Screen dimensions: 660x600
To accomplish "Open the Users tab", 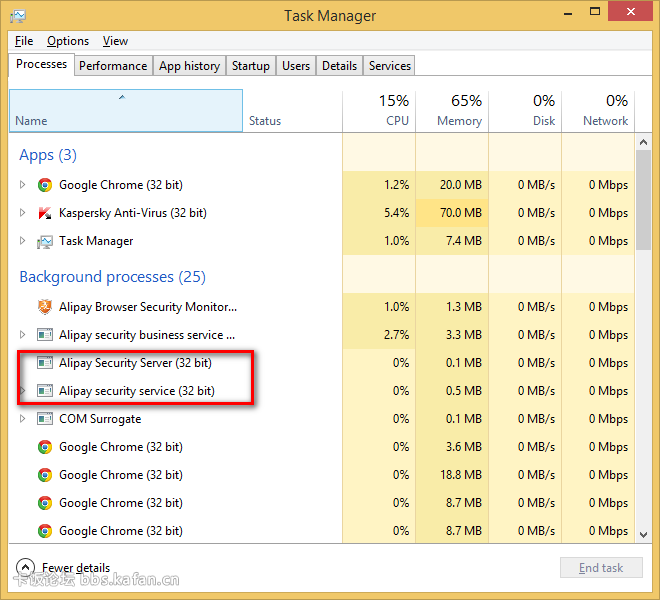I will point(296,66).
